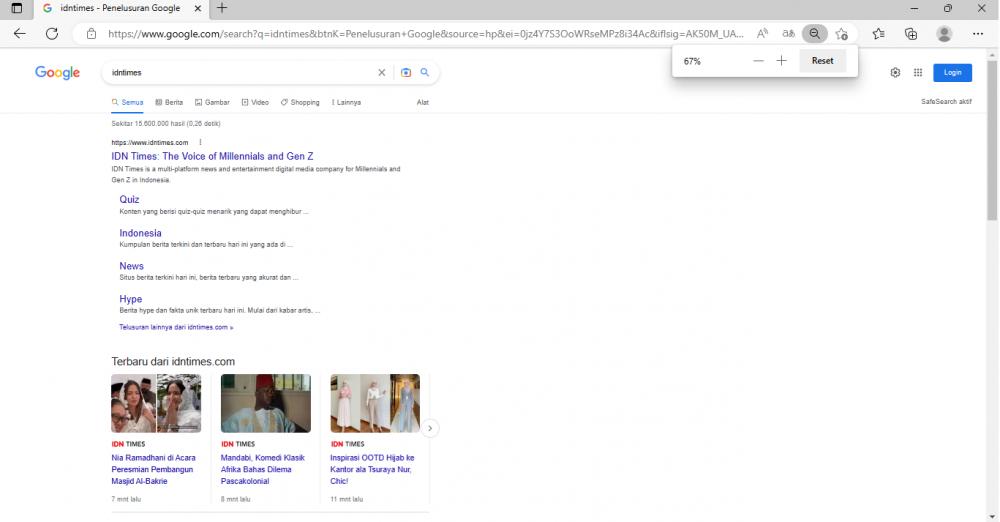The height and width of the screenshot is (522, 1000).
Task: Click the scrollbar down arrow
Action: point(992,516)
